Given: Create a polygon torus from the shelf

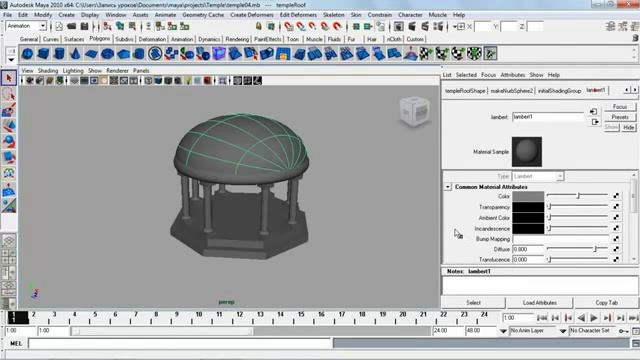Looking at the screenshot, I should [107, 53].
